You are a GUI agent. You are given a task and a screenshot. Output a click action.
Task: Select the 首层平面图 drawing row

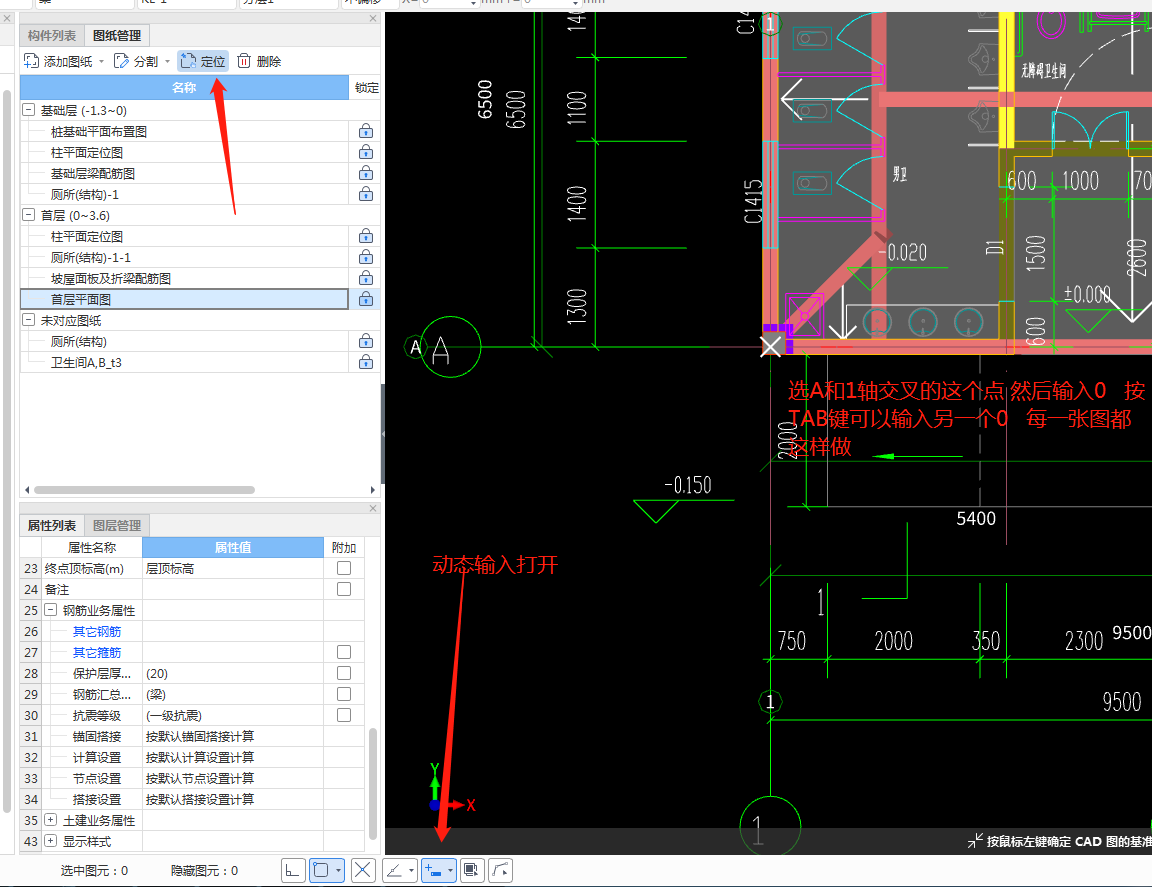184,299
